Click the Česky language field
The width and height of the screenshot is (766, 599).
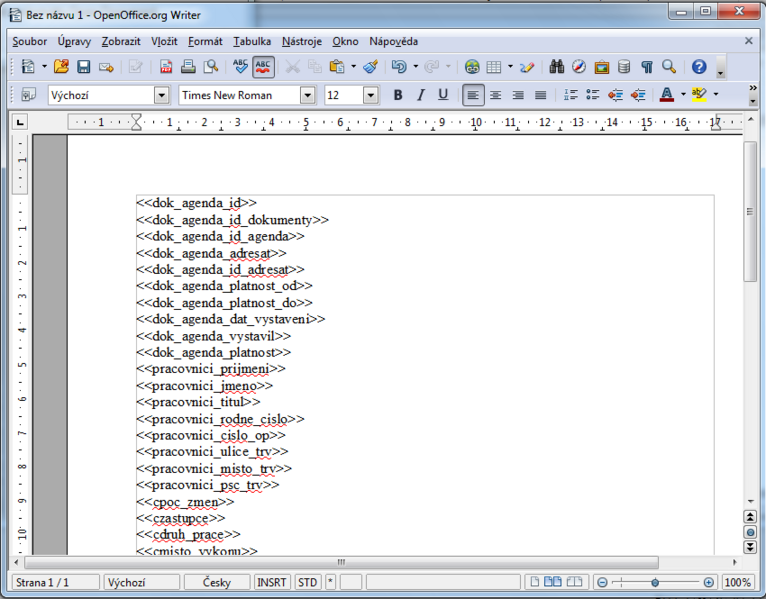click(x=217, y=582)
